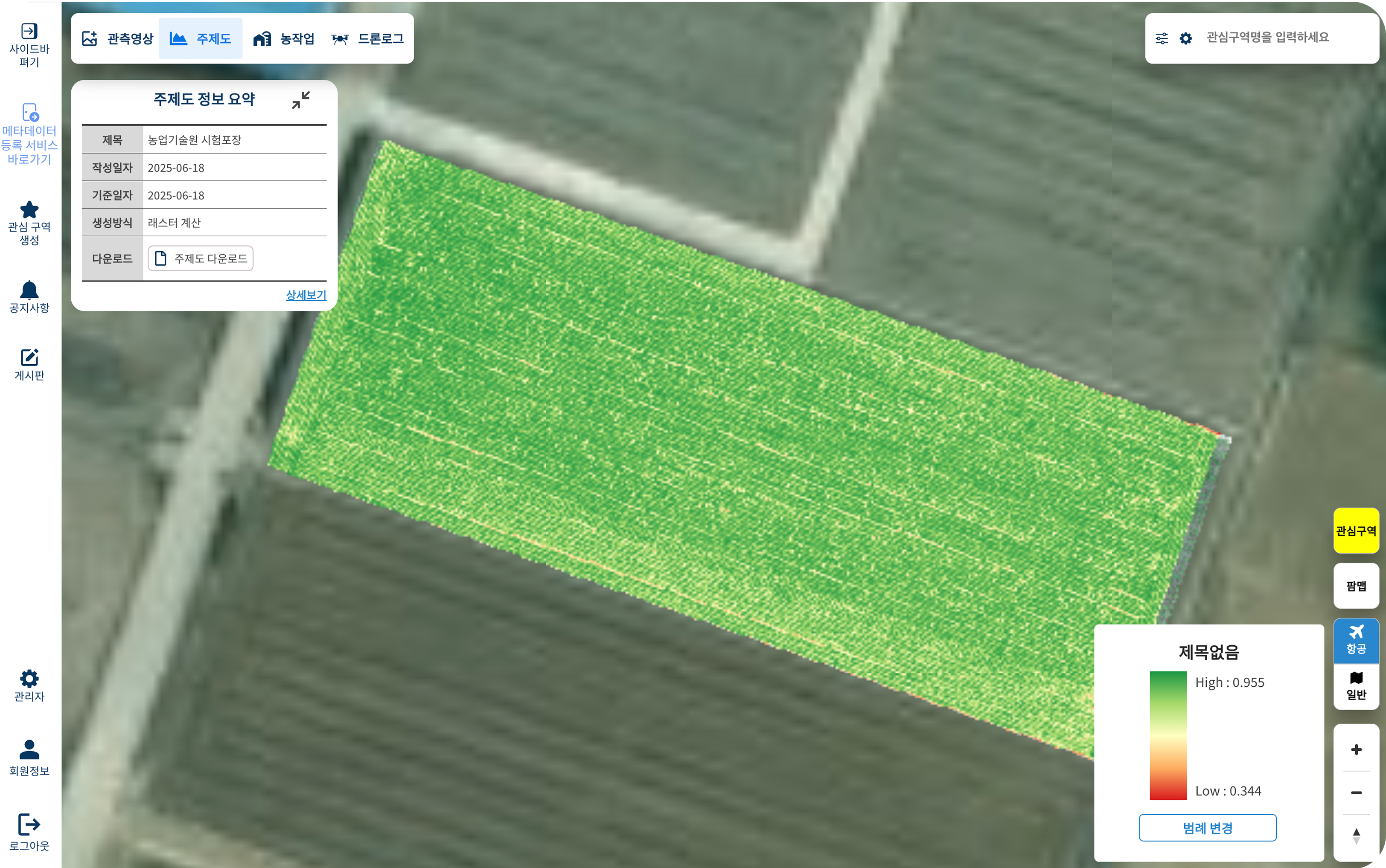Open the 상세보기 link
This screenshot has height=868, width=1386.
(x=306, y=295)
